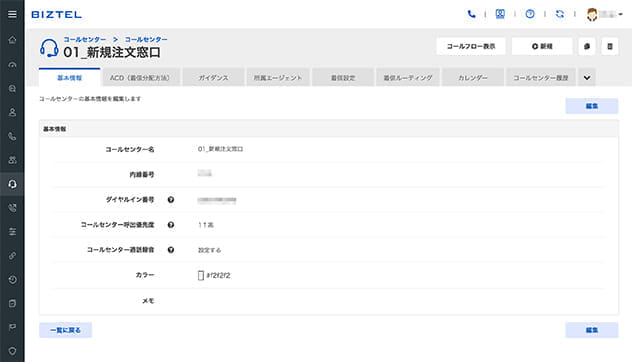632x362 pixels.
Task: Click the first コールセンター breadcrumb link
Action: 85,40
